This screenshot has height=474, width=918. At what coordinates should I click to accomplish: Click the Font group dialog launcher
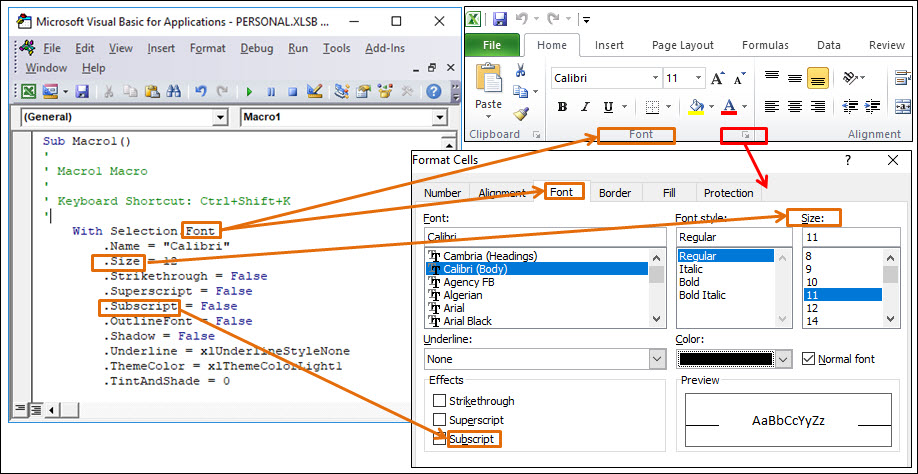[745, 135]
